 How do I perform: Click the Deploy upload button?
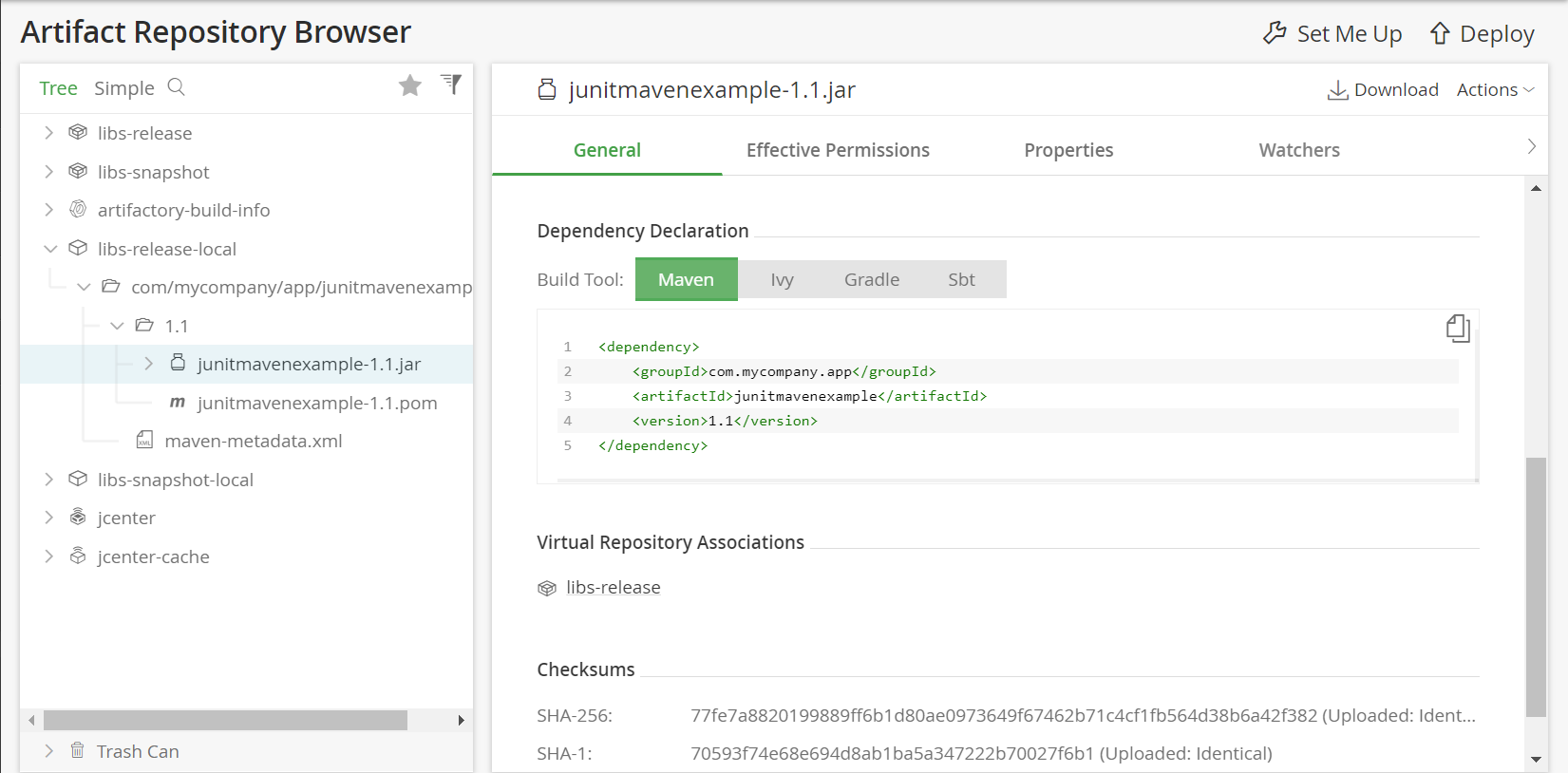click(1482, 34)
